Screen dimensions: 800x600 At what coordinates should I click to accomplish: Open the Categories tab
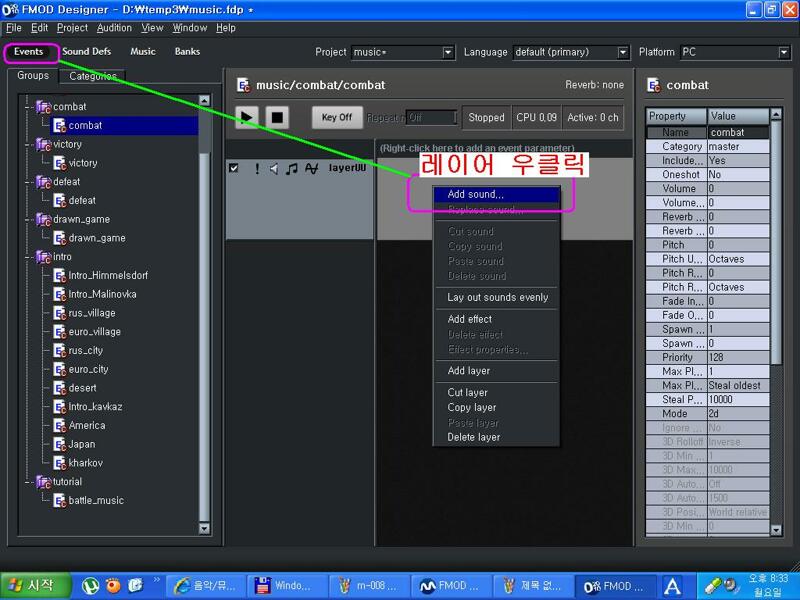pyautogui.click(x=93, y=77)
